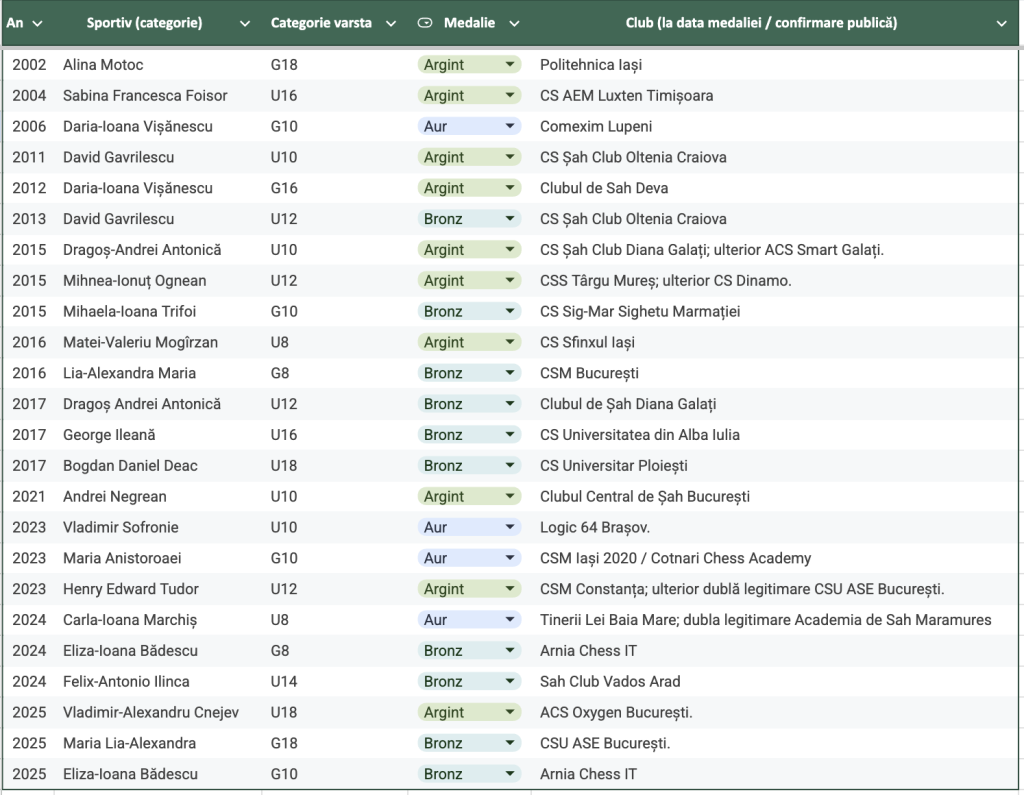Open Carla-Ioana Marchiș's Aur medal dropdown

pyautogui.click(x=469, y=620)
